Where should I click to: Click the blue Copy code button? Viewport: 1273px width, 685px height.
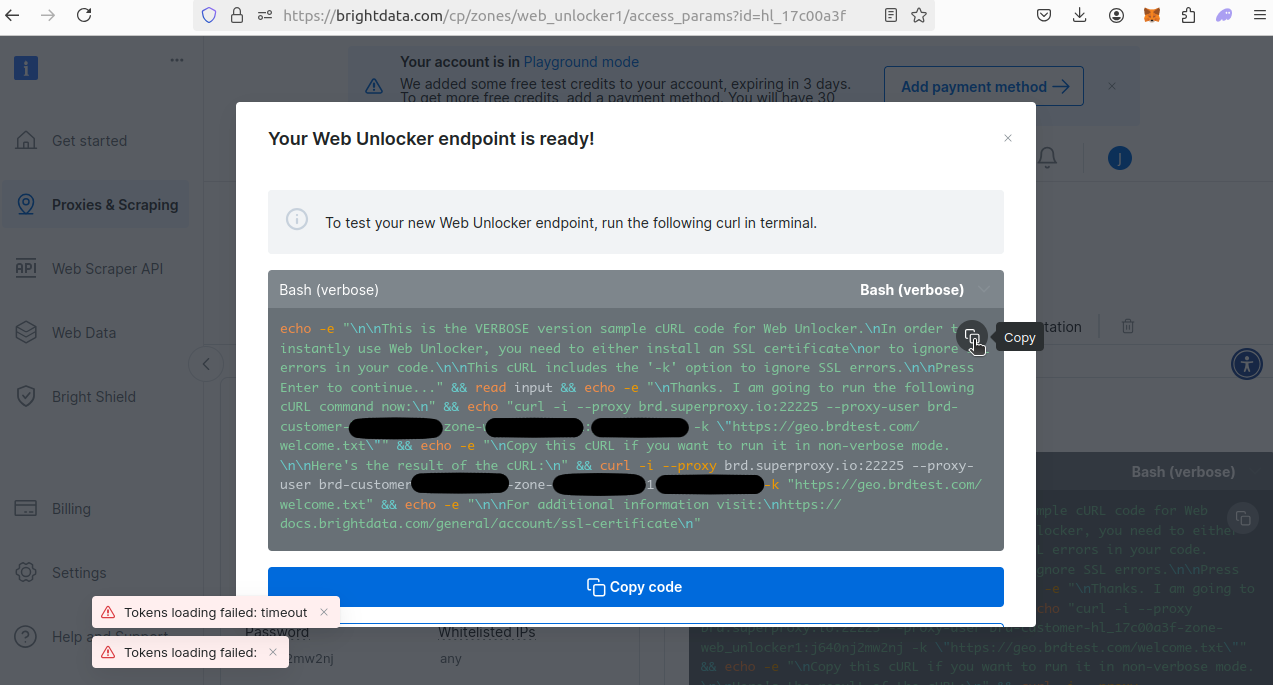coord(636,587)
